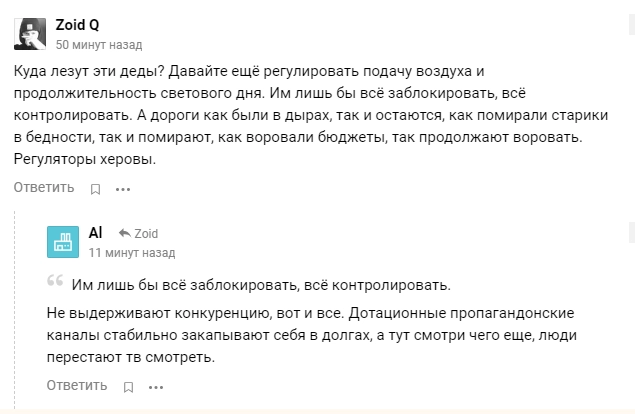Open more options menu on Al's reply

point(155,386)
